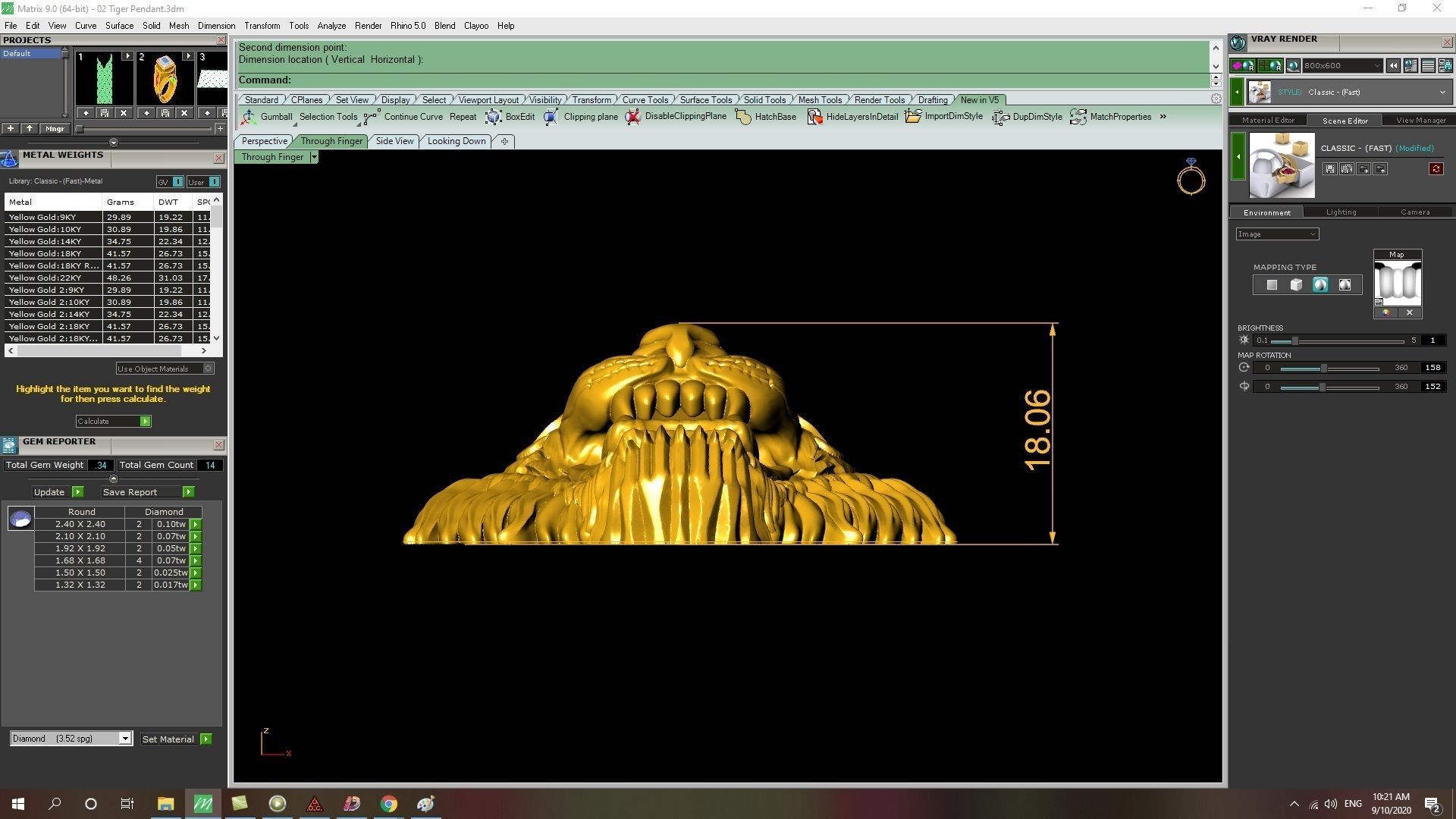Open the Curve Tools toolbar tab

pos(645,100)
